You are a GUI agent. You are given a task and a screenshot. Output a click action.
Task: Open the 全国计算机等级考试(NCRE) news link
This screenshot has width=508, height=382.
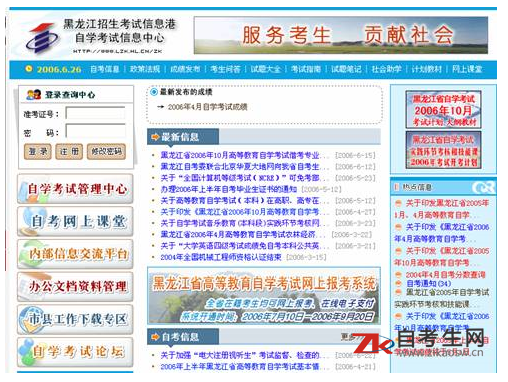tap(245, 178)
